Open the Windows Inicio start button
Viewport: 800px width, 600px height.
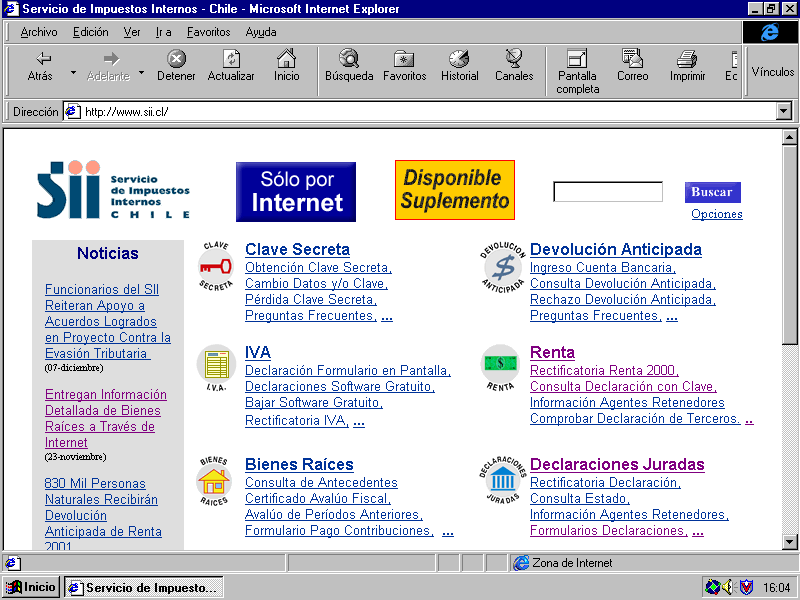click(32, 587)
